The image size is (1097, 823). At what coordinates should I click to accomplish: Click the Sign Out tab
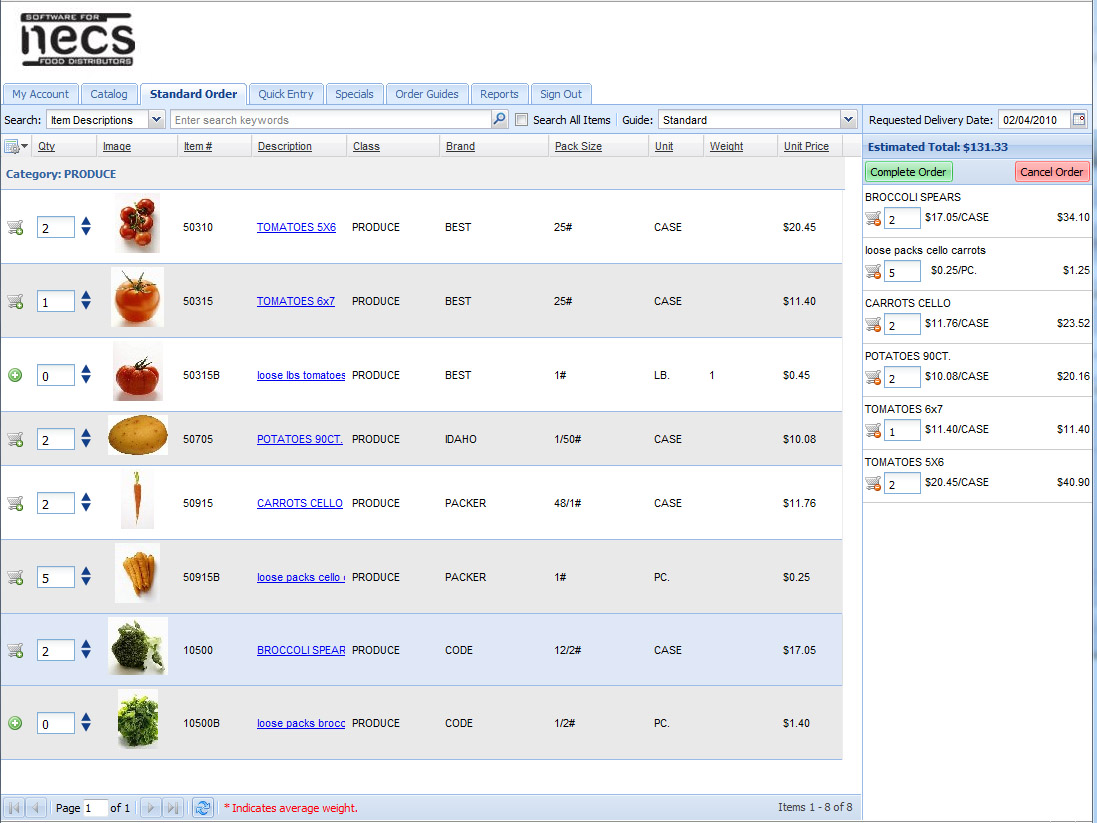click(x=560, y=94)
